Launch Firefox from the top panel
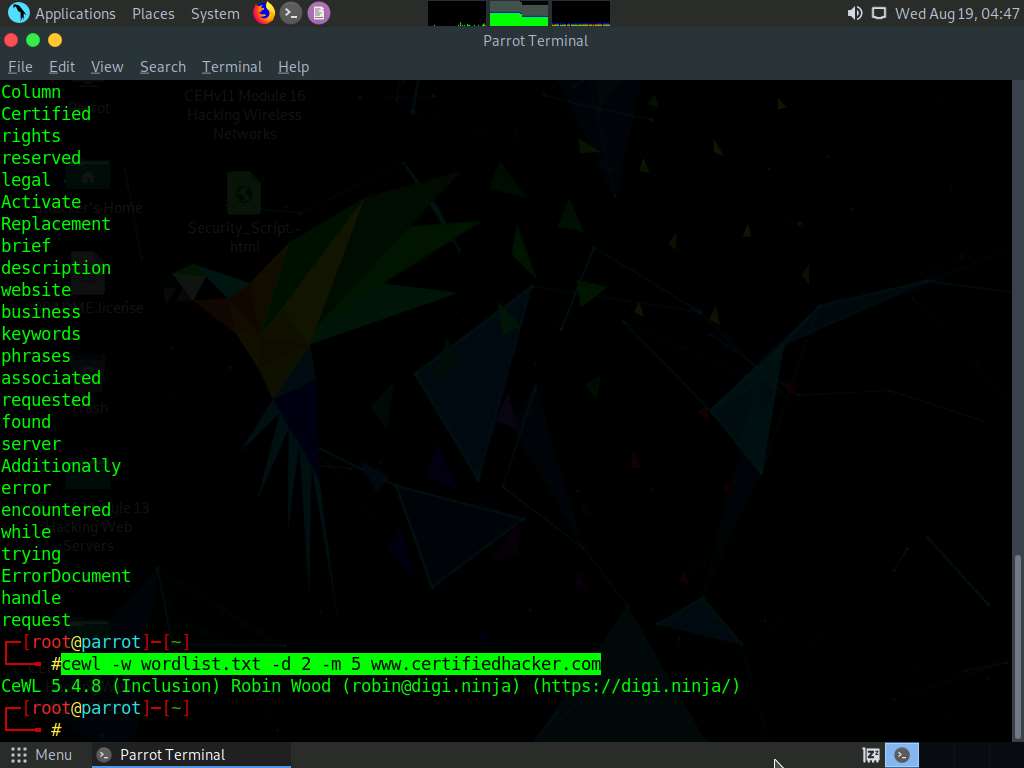 pyautogui.click(x=264, y=12)
